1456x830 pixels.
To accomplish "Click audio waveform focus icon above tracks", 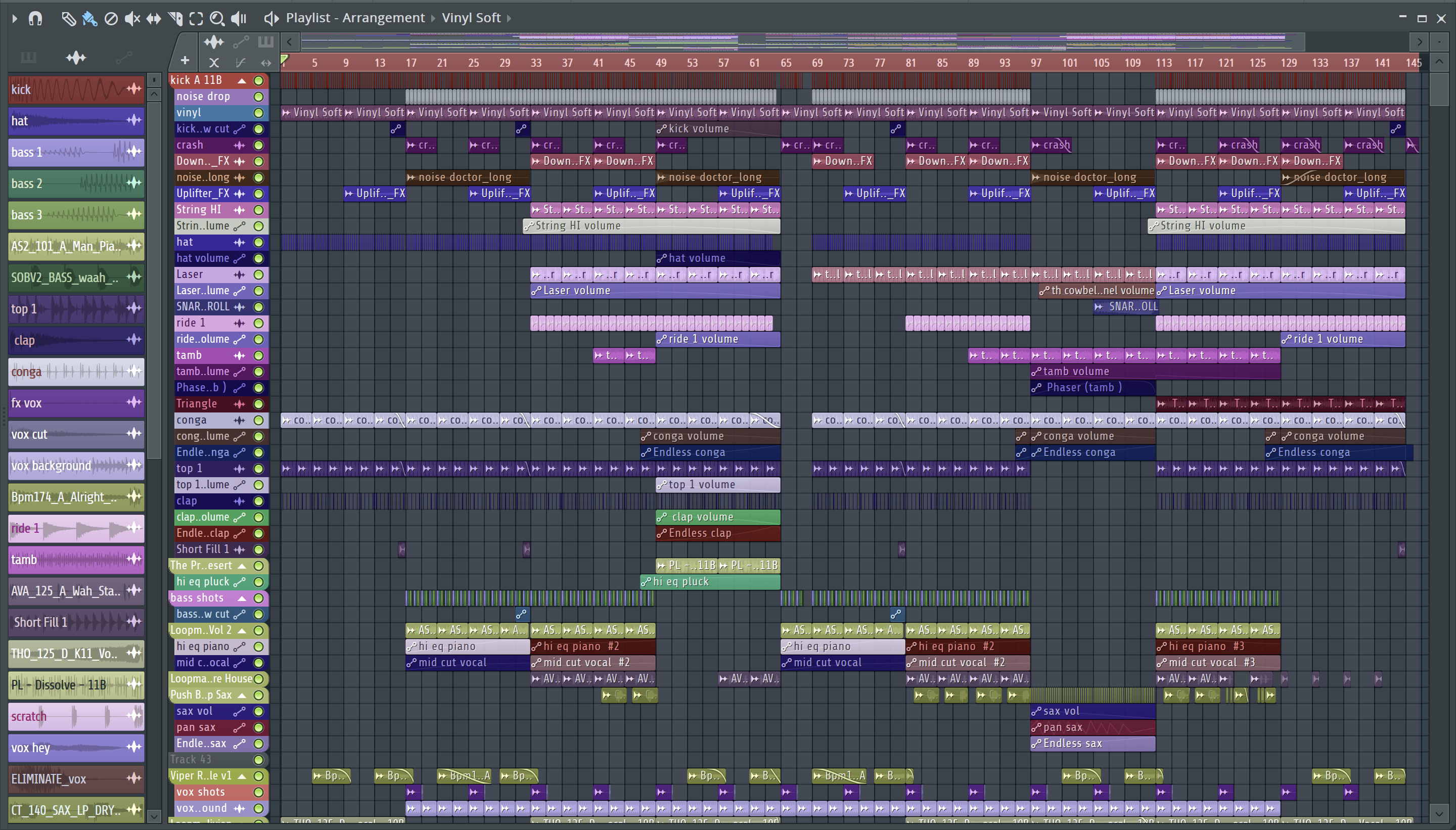I will point(214,41).
